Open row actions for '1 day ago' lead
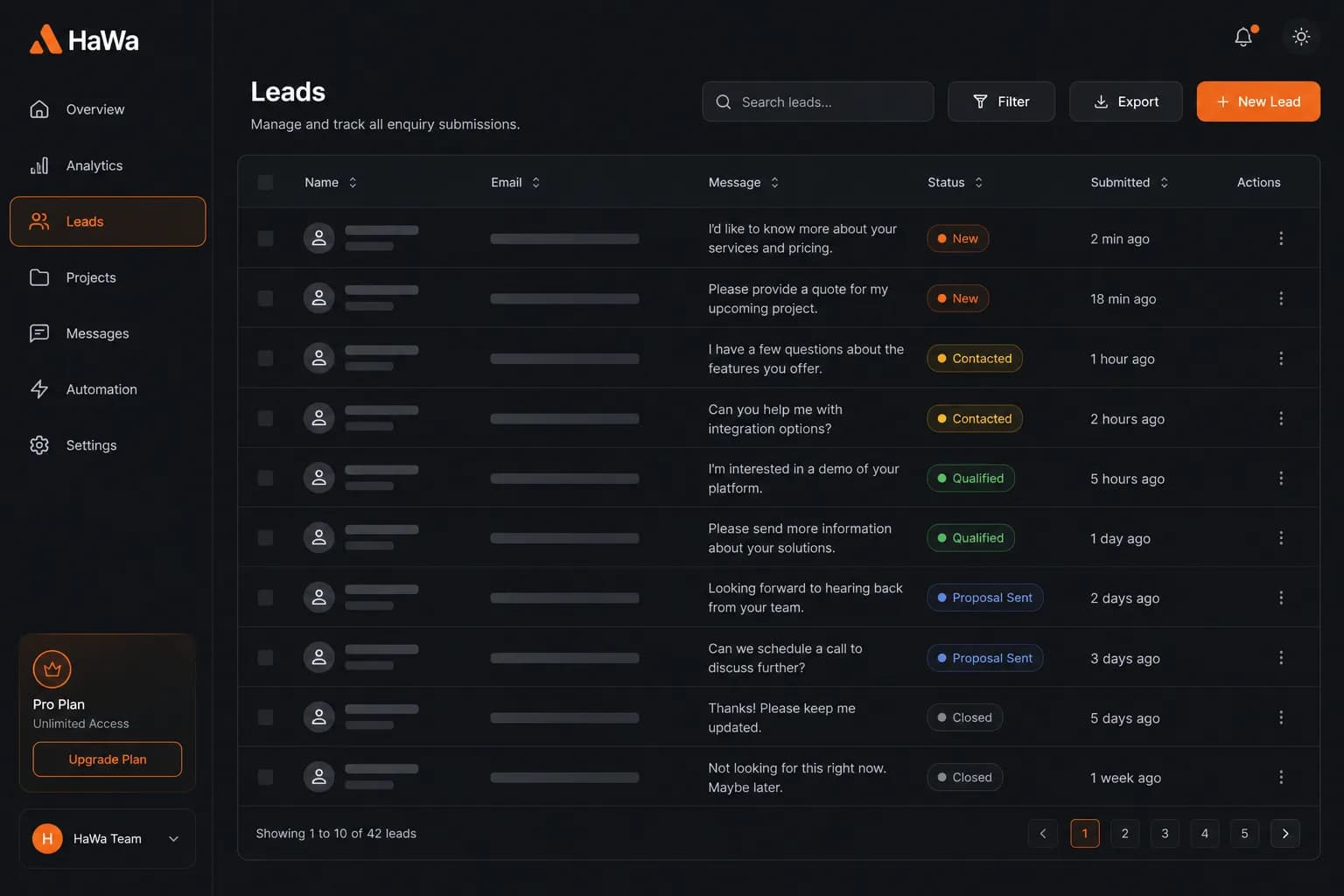Viewport: 1344px width, 896px height. coord(1281,538)
